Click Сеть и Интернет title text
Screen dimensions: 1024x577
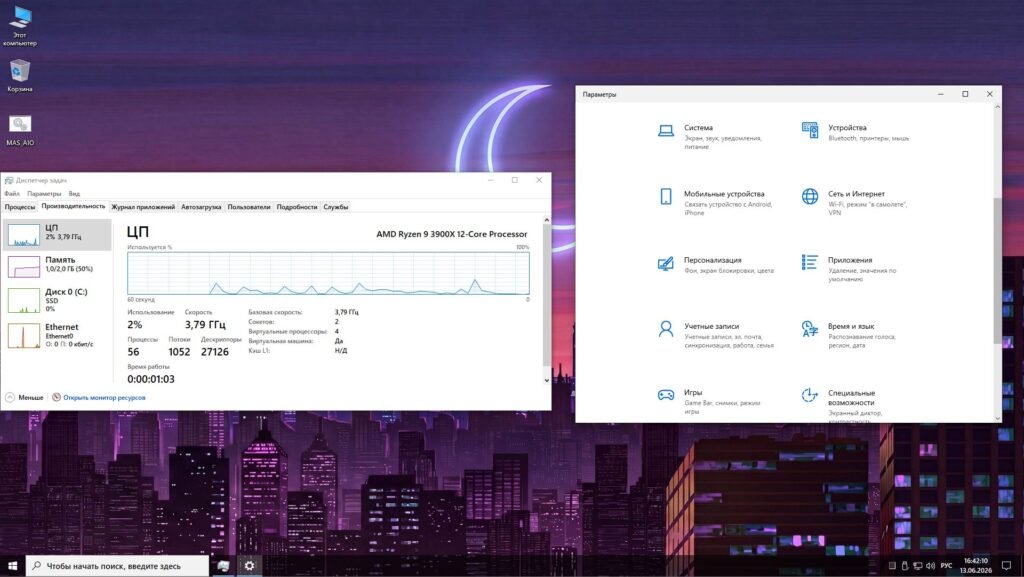click(x=856, y=194)
